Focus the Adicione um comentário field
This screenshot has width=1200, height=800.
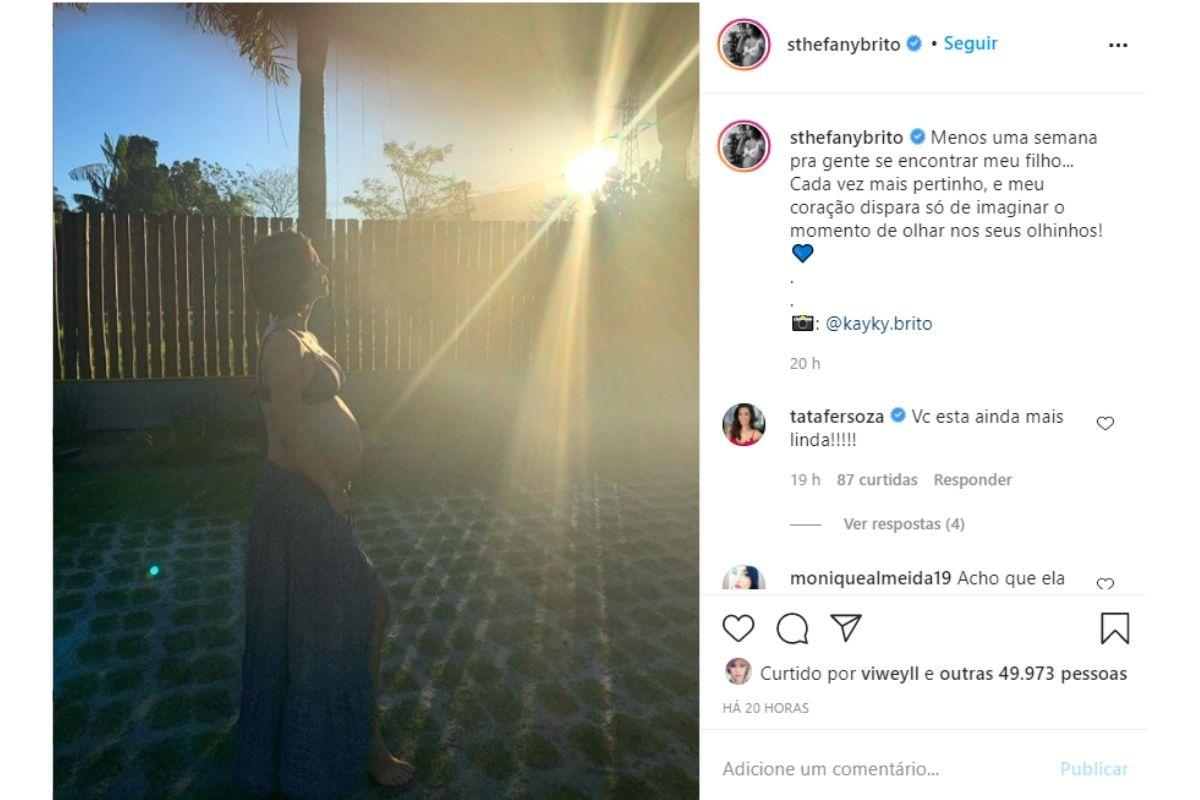[x=880, y=769]
